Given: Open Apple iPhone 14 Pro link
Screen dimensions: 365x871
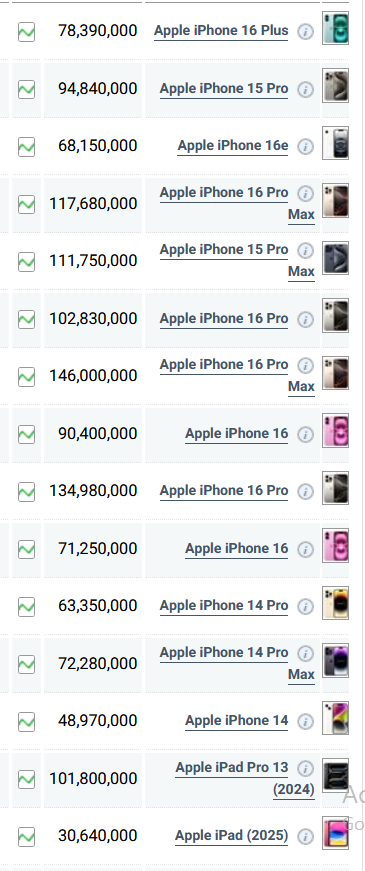Looking at the screenshot, I should click(x=224, y=606).
